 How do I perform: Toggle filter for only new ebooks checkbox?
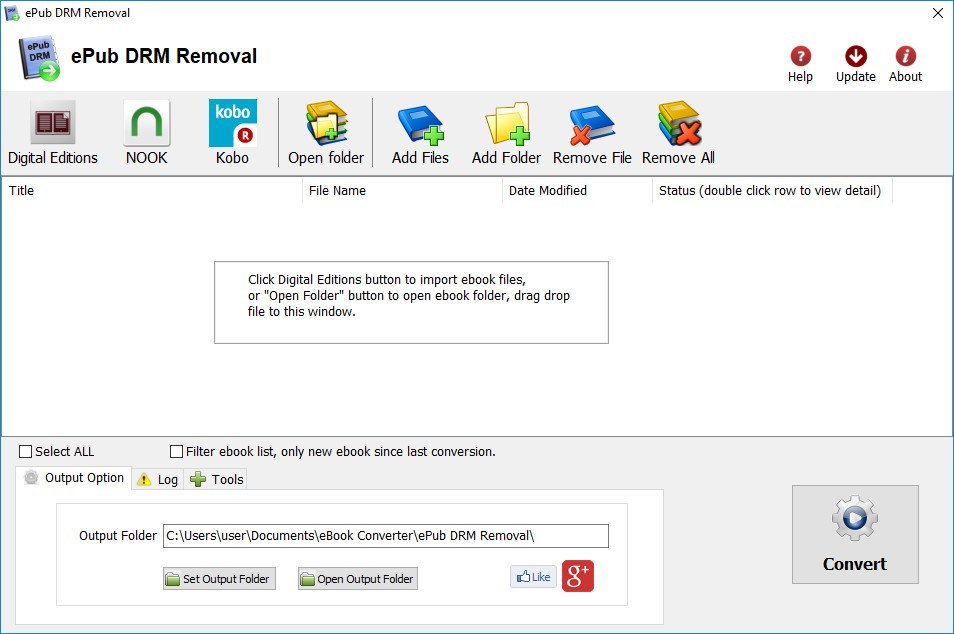pos(176,451)
